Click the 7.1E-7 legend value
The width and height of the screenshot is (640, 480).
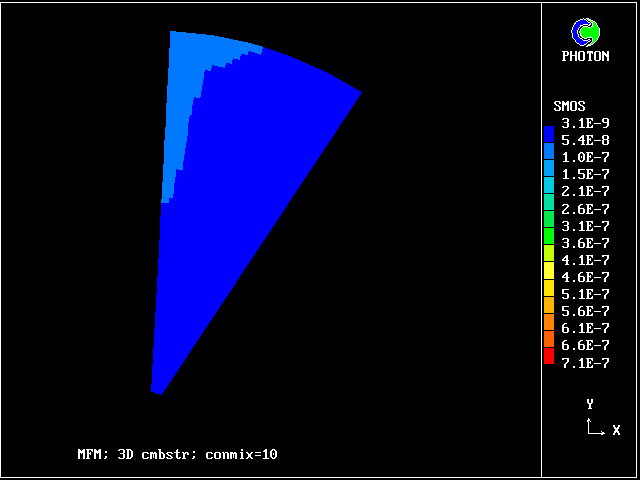[585, 363]
